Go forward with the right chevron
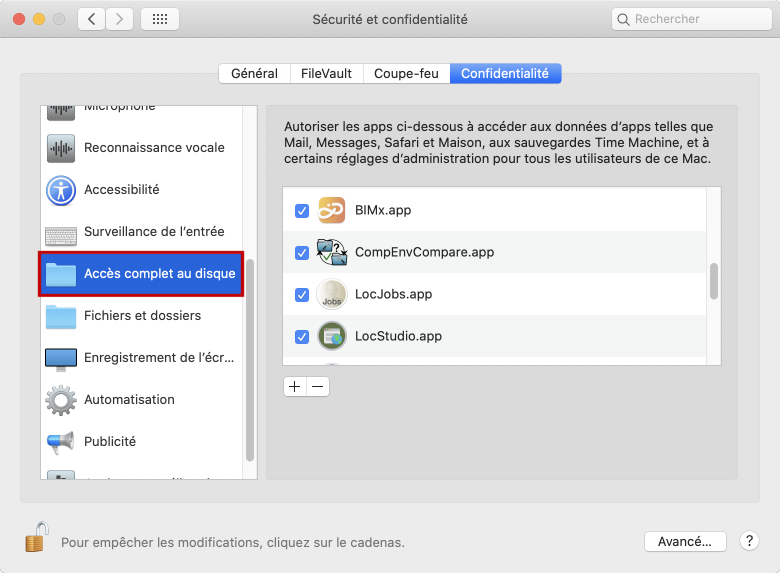 (x=119, y=19)
